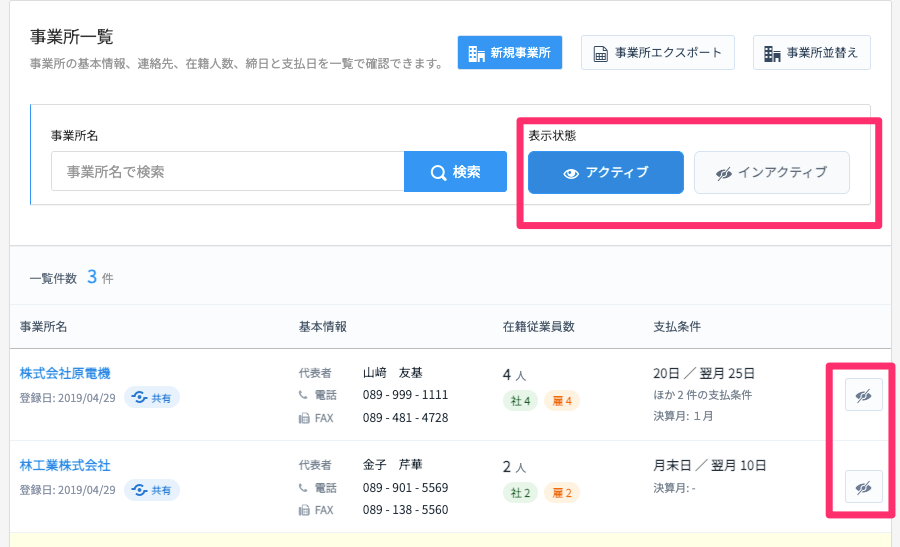
Task: Focus the 事業所名で検索 search field
Action: 227,172
